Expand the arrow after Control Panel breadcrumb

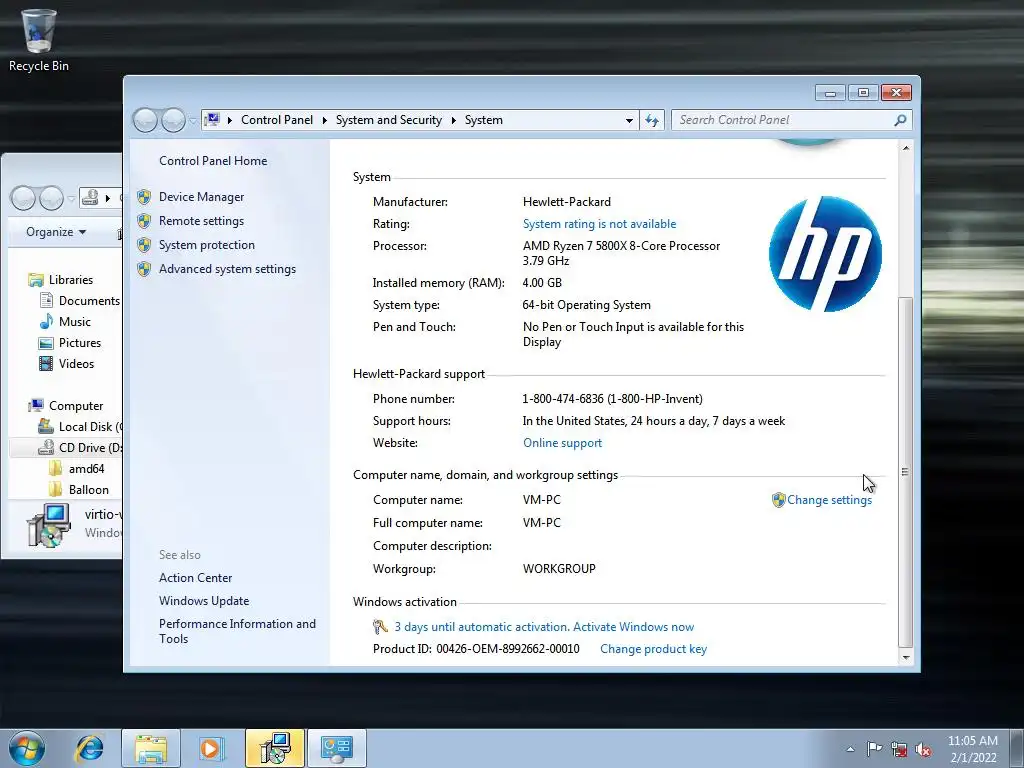(x=324, y=120)
